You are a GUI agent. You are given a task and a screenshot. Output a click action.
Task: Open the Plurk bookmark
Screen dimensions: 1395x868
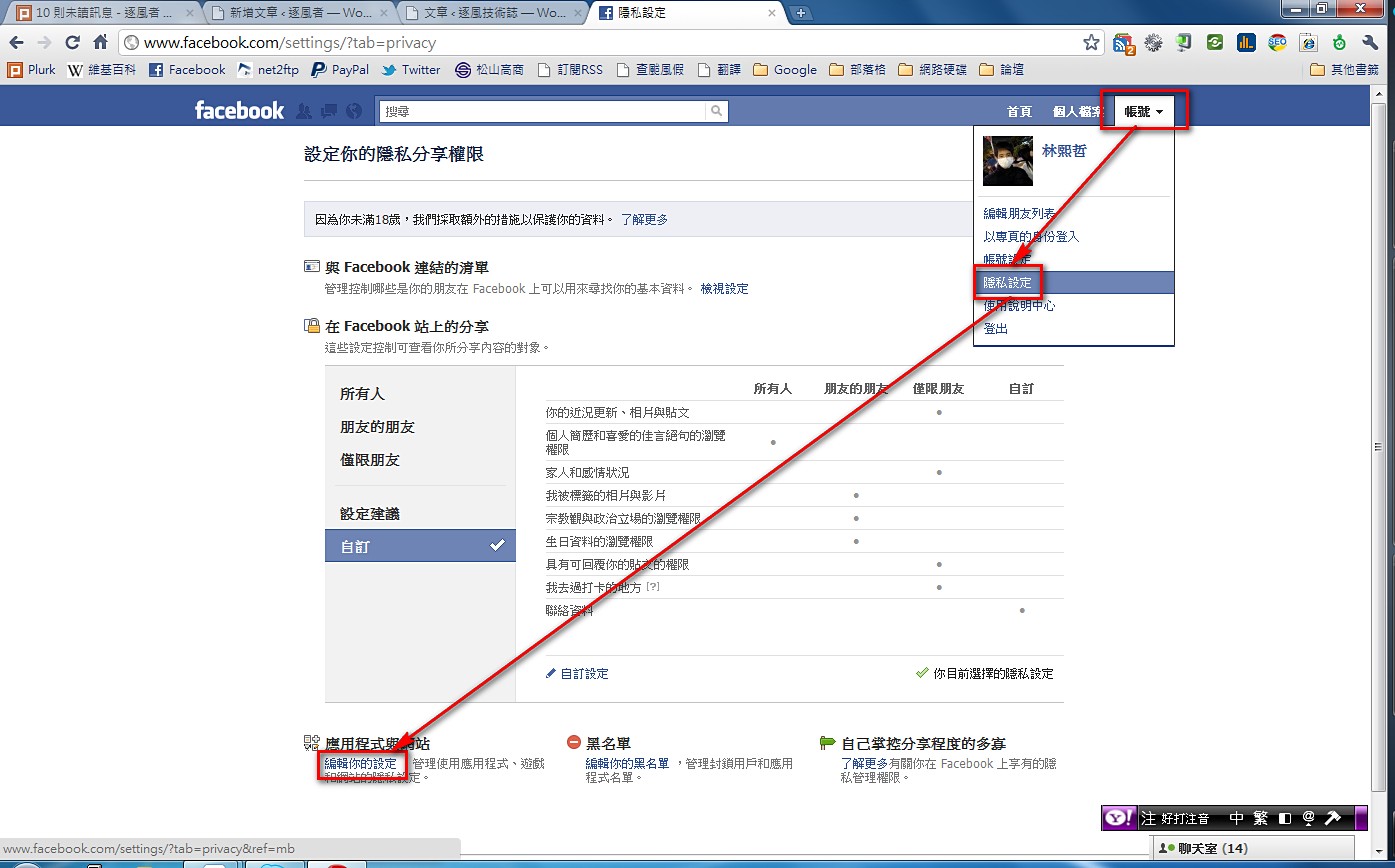[32, 70]
